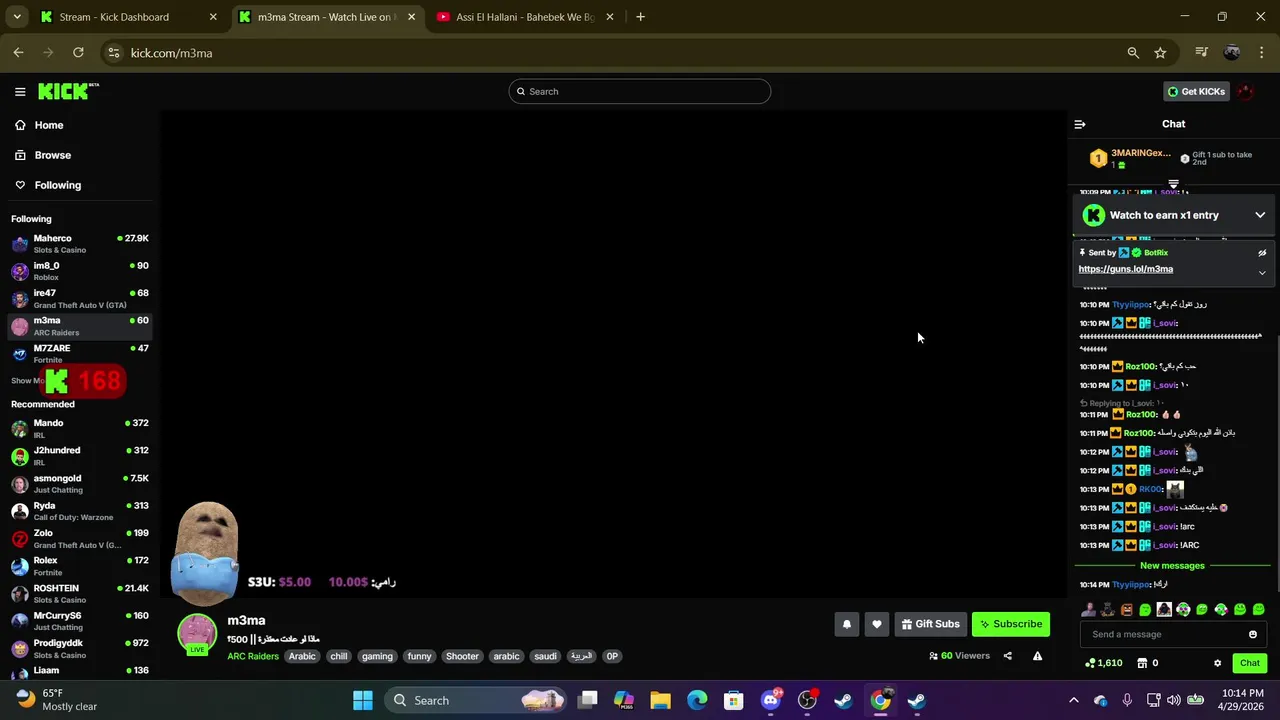Click the Get KICKs button
Viewport: 1280px width, 720px height.
pos(1196,91)
